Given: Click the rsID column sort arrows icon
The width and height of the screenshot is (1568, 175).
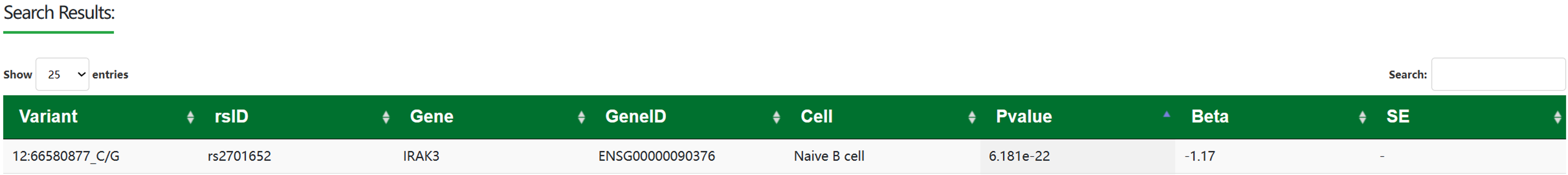Looking at the screenshot, I should coord(386,117).
